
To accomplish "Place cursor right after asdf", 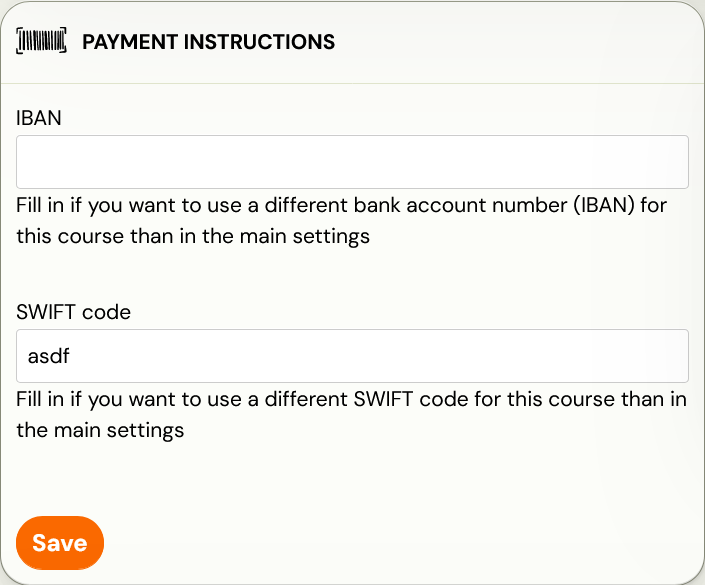I will (x=71, y=356).
